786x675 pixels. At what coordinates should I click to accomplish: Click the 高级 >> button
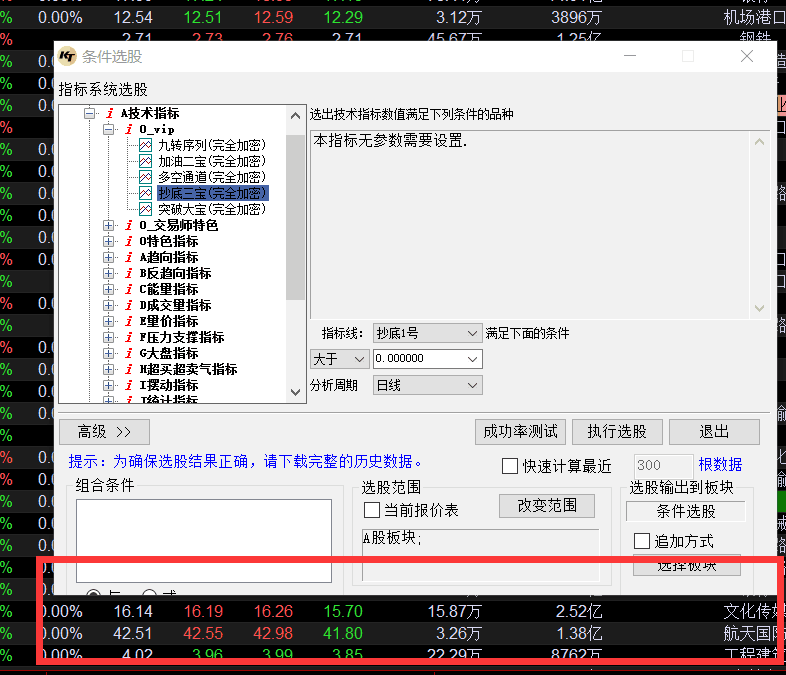pyautogui.click(x=104, y=432)
